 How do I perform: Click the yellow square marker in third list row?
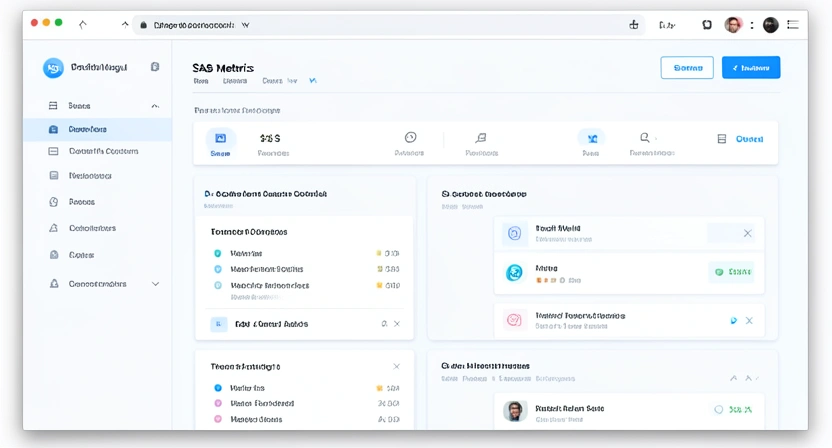click(x=379, y=285)
